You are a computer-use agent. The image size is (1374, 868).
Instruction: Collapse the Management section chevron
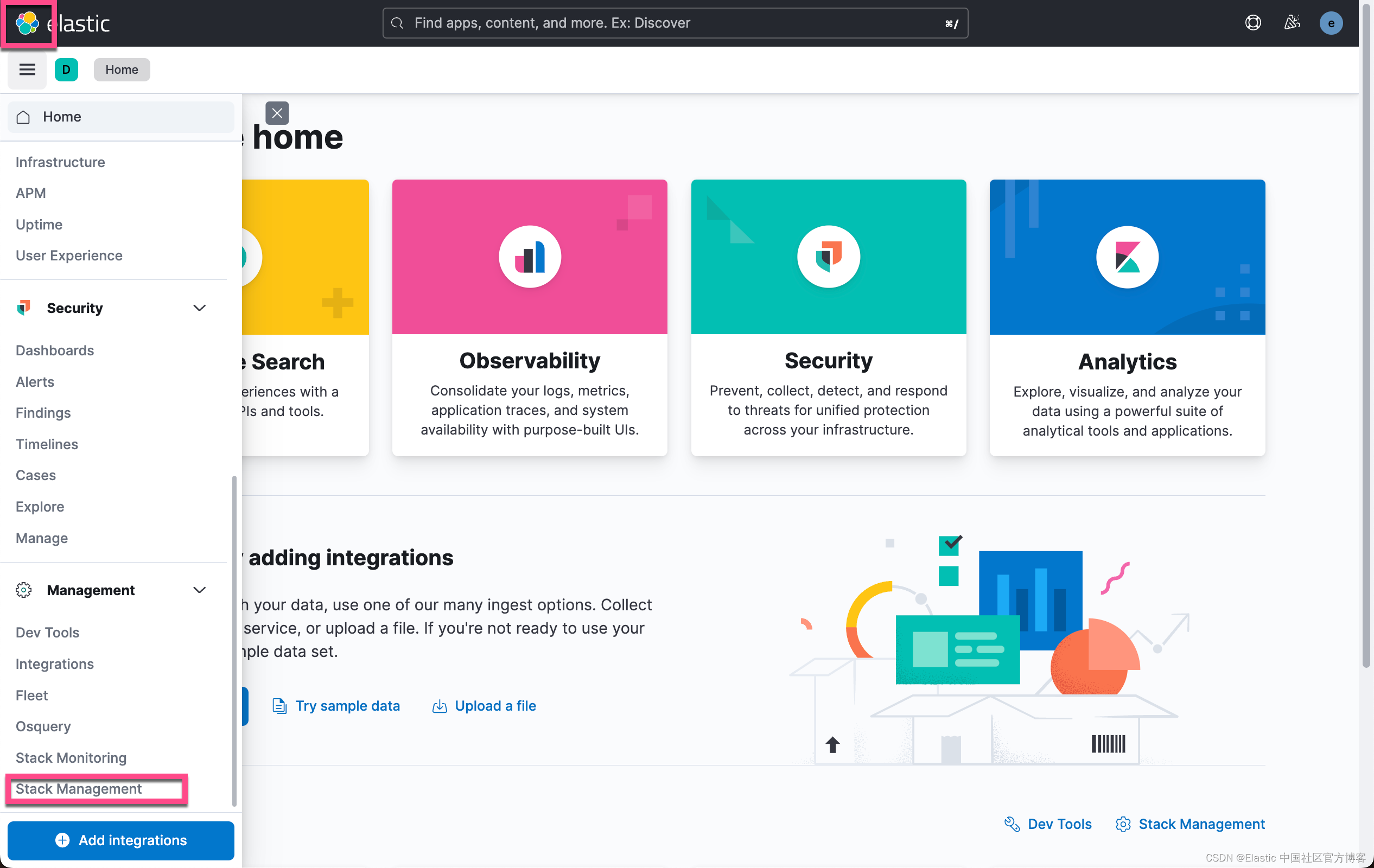199,590
